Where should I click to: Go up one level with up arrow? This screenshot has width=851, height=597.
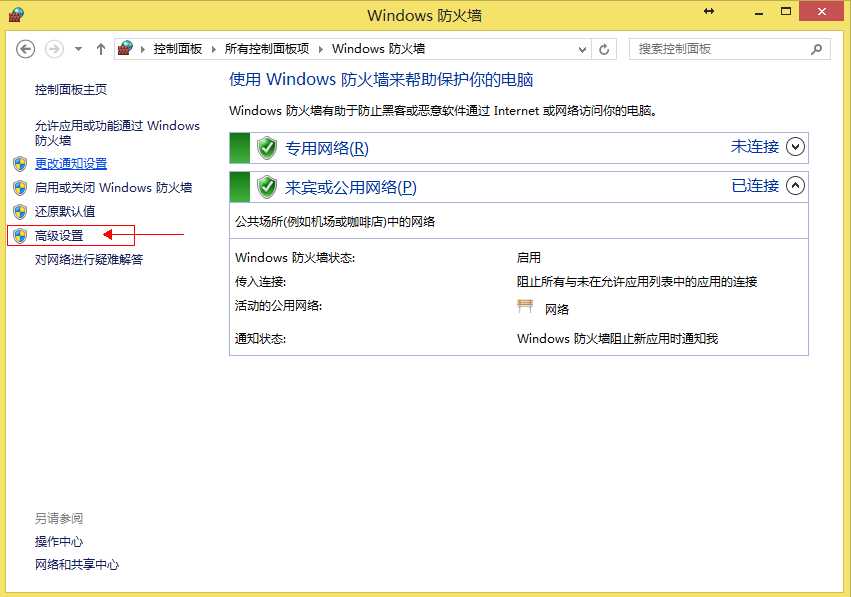(101, 49)
